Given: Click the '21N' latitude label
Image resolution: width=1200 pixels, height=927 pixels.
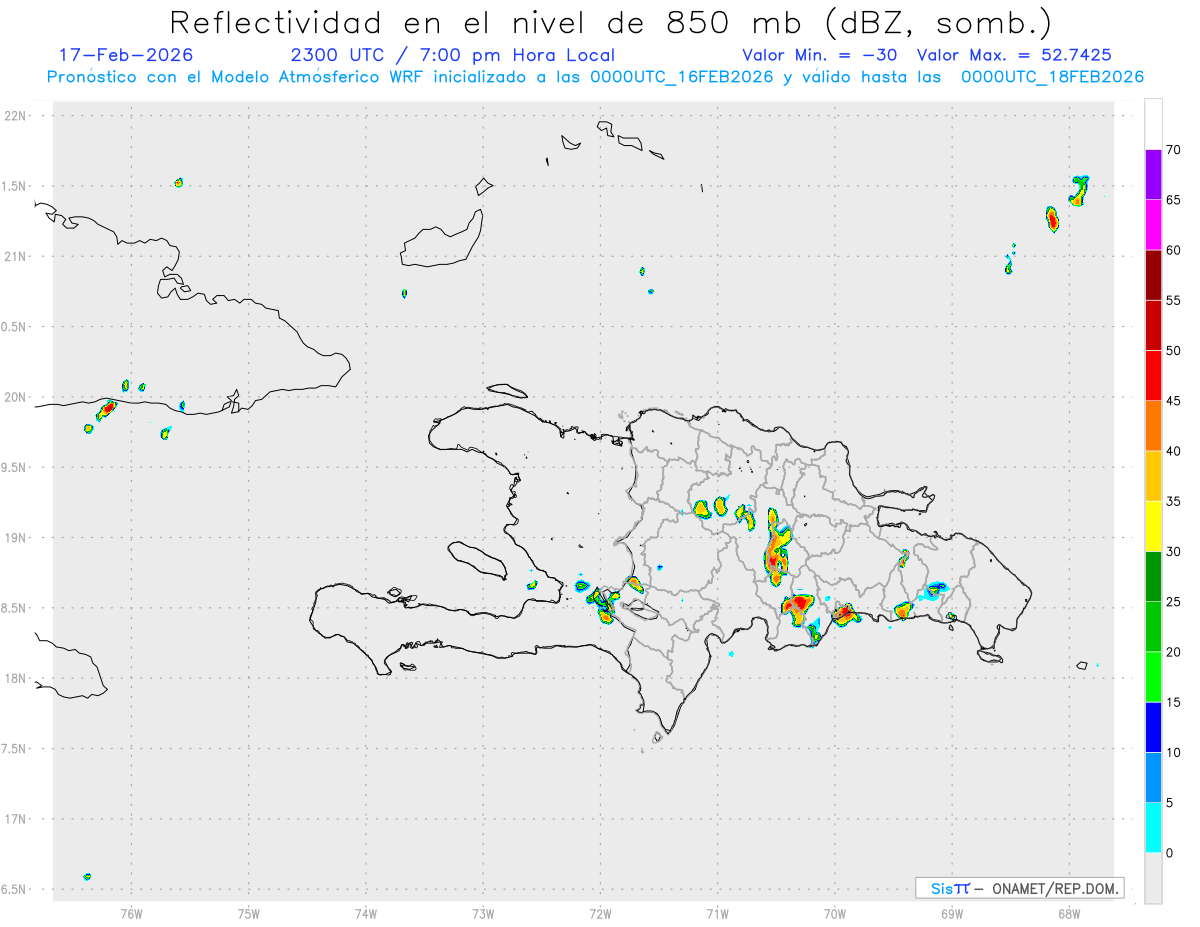Looking at the screenshot, I should [x=17, y=256].
